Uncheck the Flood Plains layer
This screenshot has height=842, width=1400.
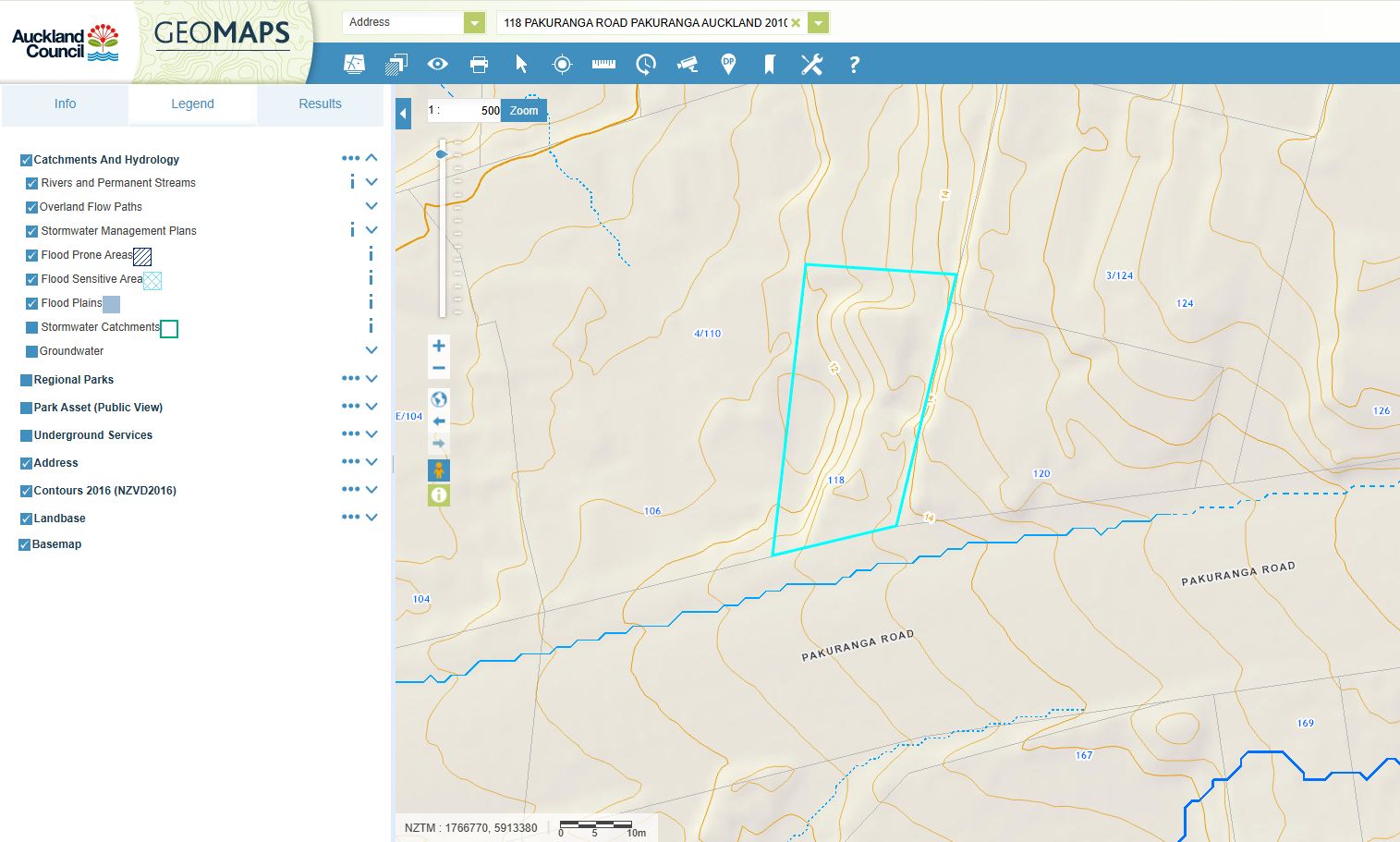coord(32,303)
